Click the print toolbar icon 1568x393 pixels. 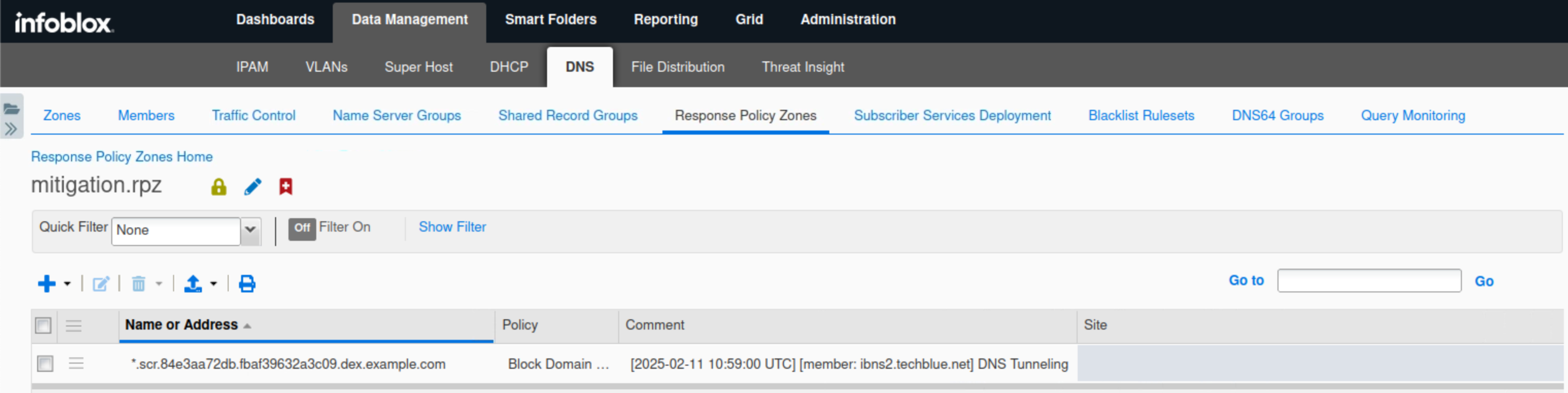[x=247, y=284]
